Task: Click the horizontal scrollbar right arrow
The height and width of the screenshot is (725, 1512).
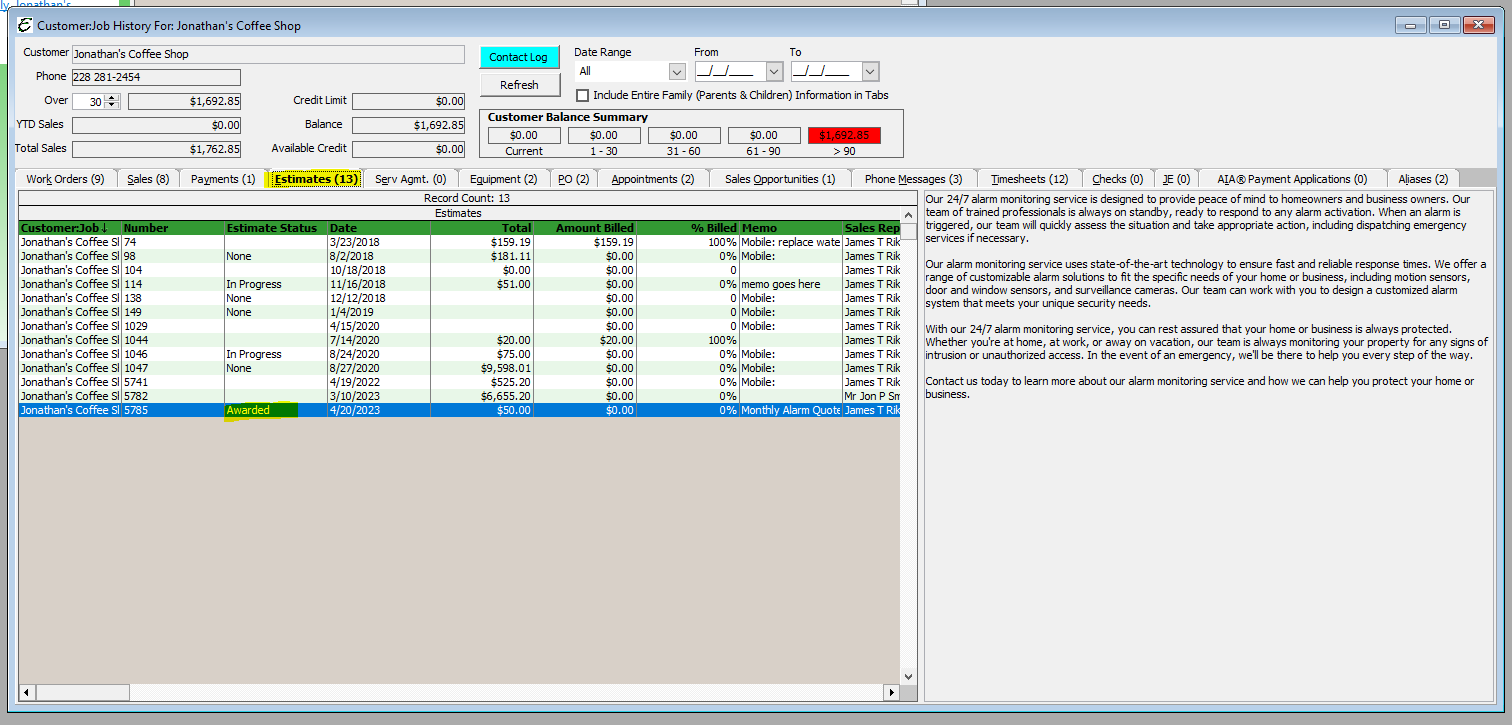Action: pos(891,692)
